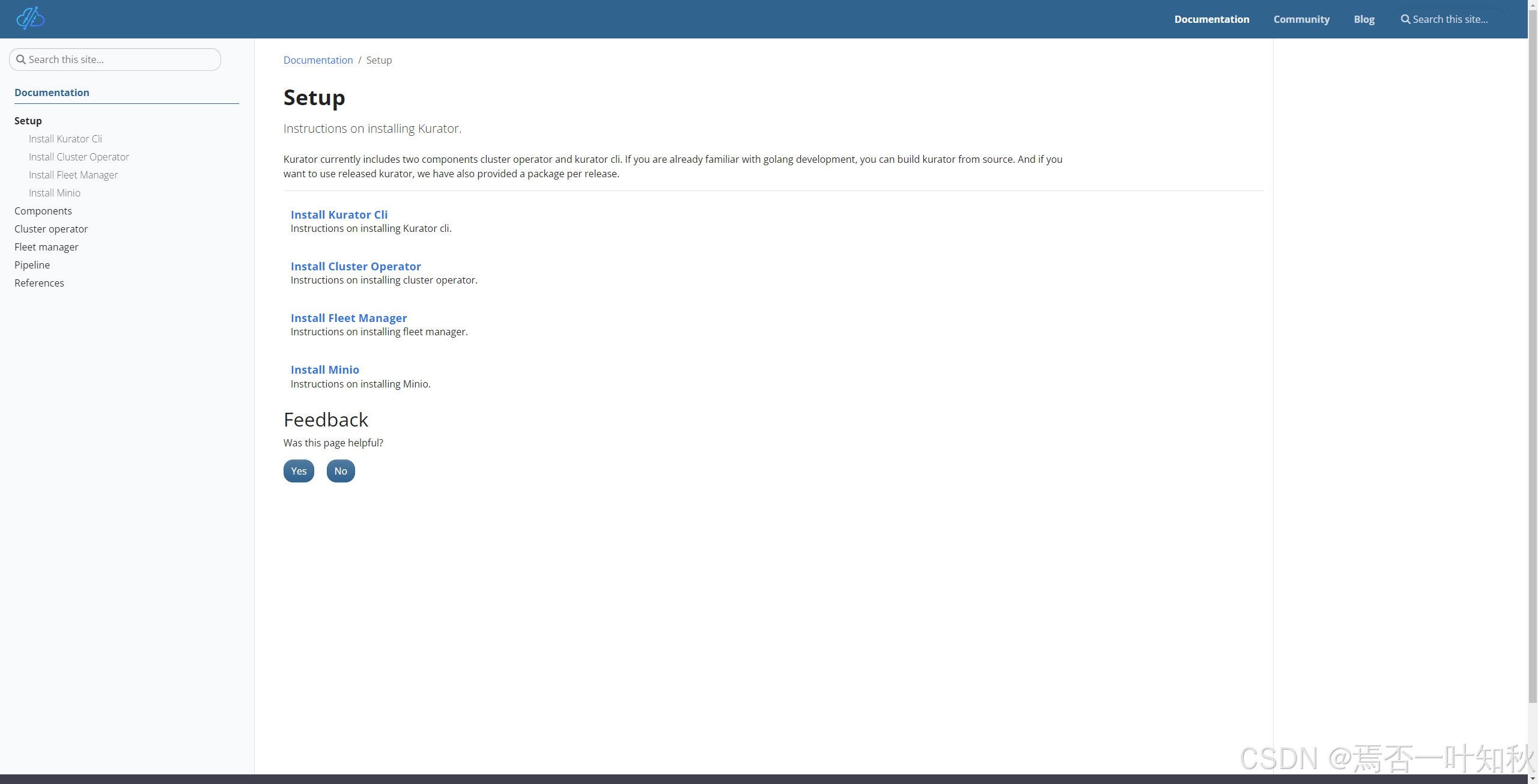Click the Documentation breadcrumb link
This screenshot has width=1538, height=784.
pos(318,60)
